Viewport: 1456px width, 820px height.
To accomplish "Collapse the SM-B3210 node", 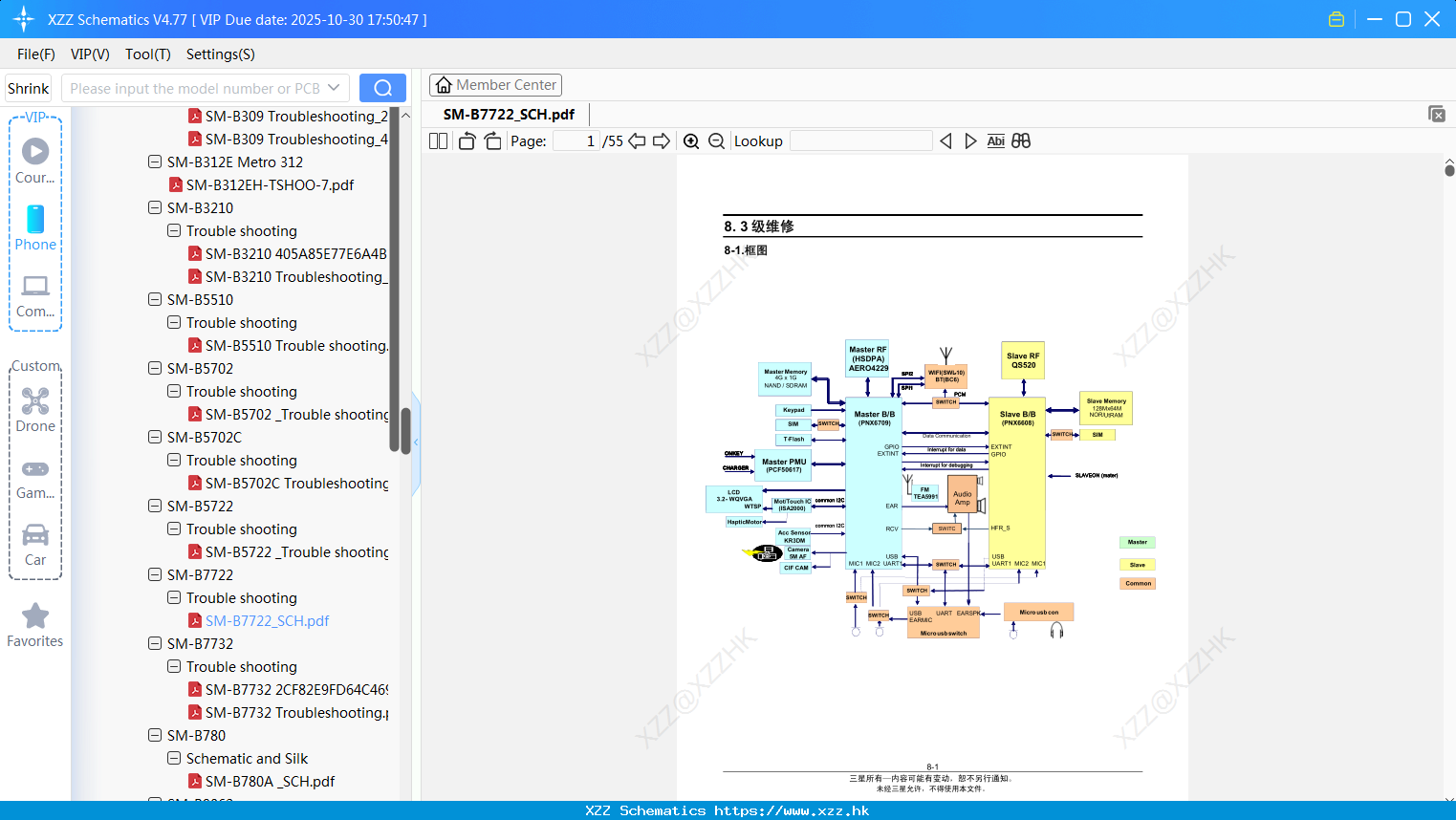I will pos(155,207).
